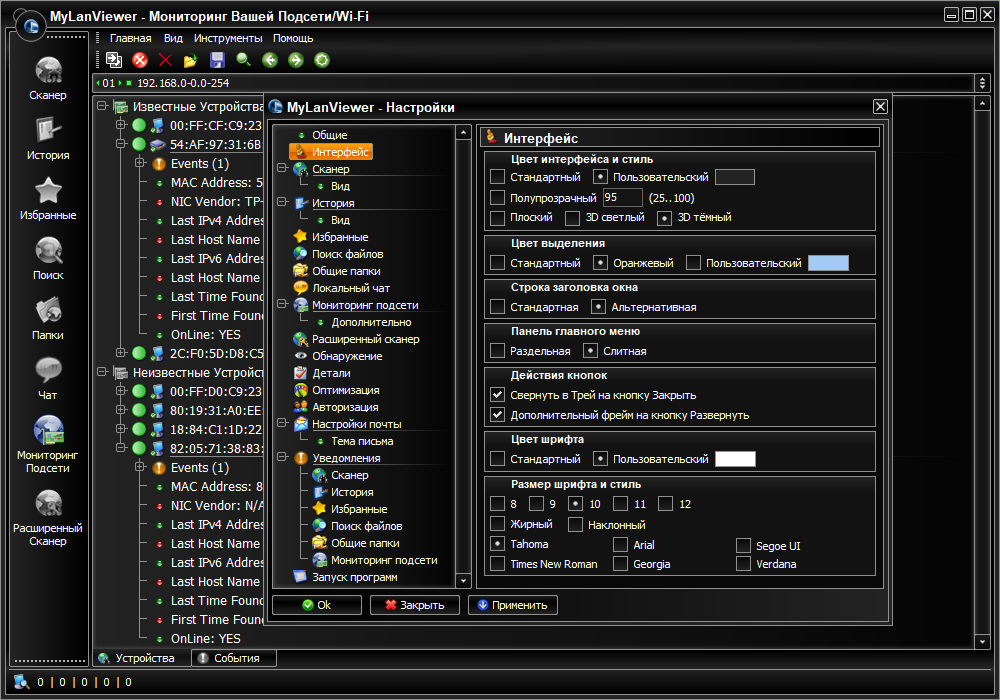The image size is (1000, 700).
Task: Uncheck Дополнительный фрейм на кнопку Развернуть
Action: (497, 415)
